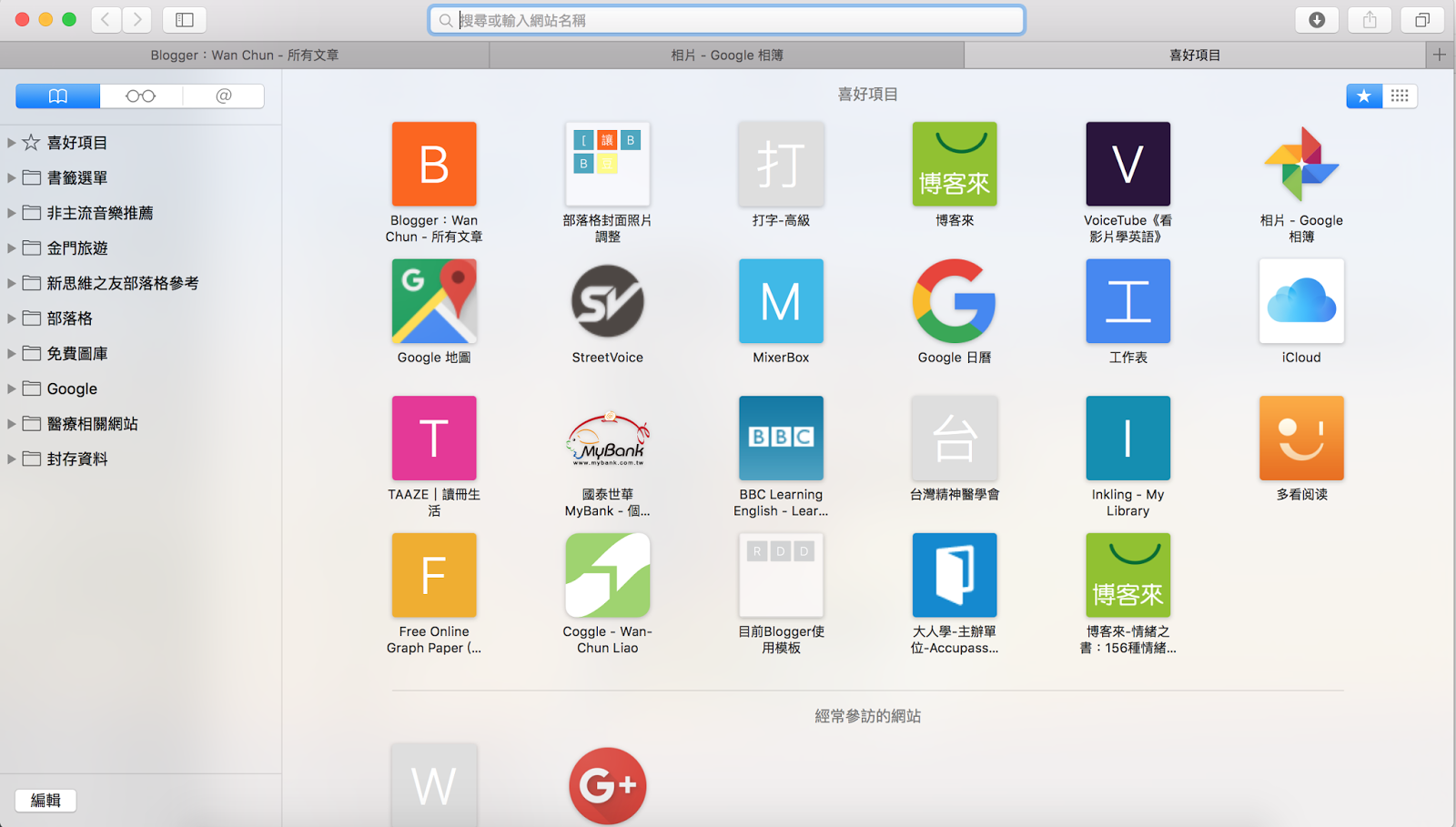
Task: Select the 喜好項目 tab
Action: tap(1195, 55)
